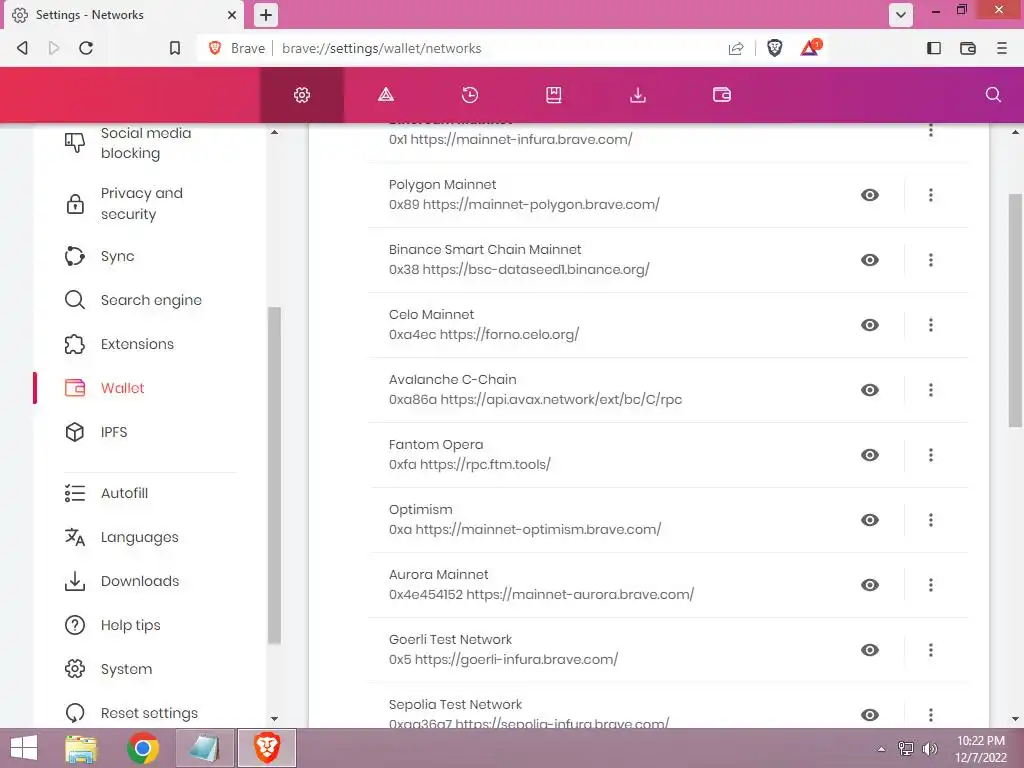Screen dimensions: 1024x768
Task: Click the sidebar scrollbar thumb
Action: [x=274, y=475]
